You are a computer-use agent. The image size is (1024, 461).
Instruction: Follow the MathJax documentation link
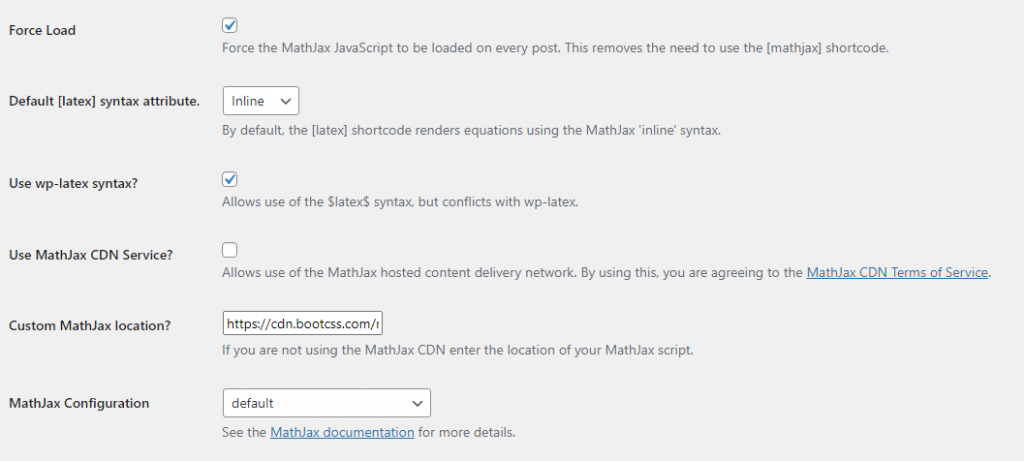point(342,432)
